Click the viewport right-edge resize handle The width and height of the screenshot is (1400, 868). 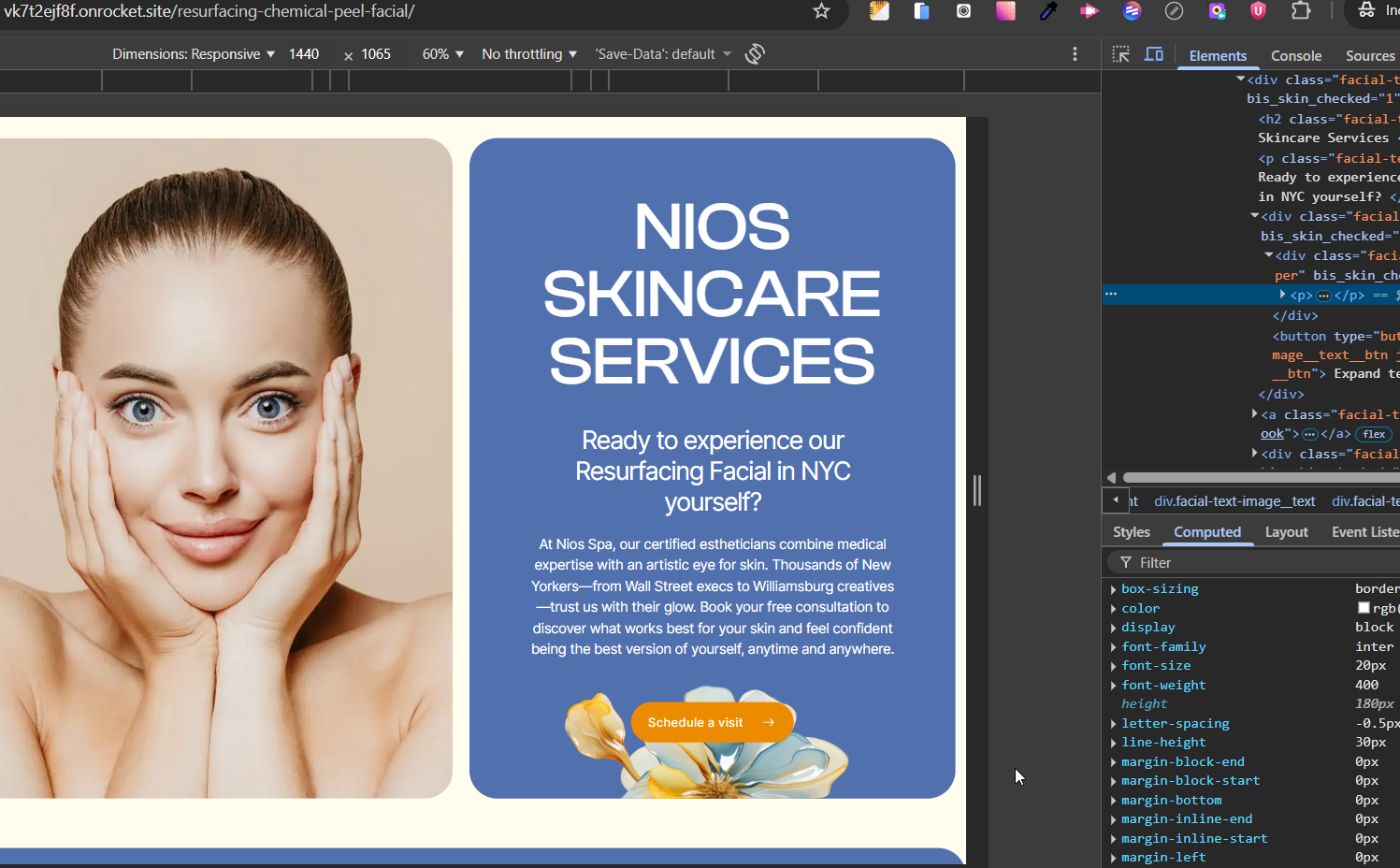tap(977, 490)
